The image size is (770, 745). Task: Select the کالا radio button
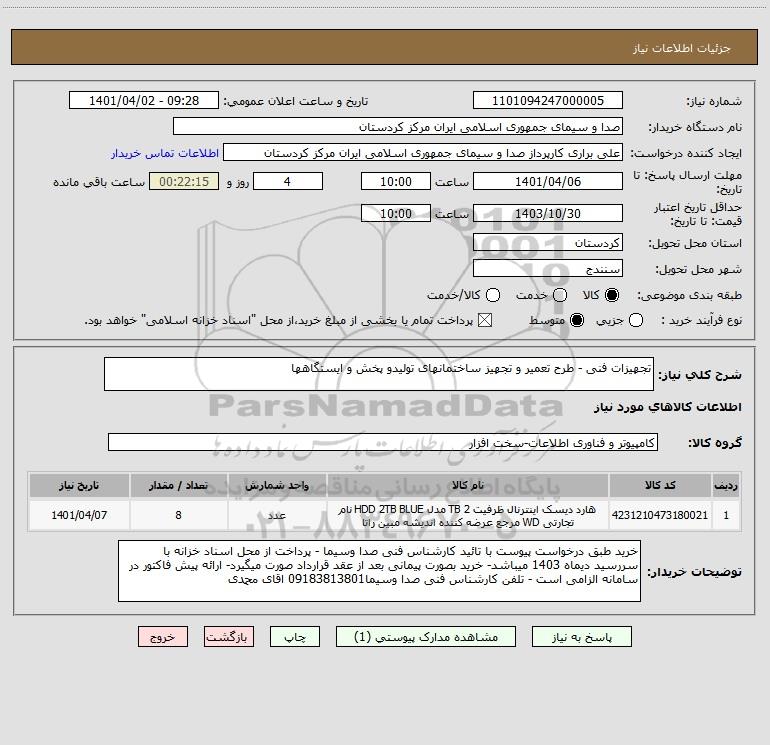tap(612, 295)
